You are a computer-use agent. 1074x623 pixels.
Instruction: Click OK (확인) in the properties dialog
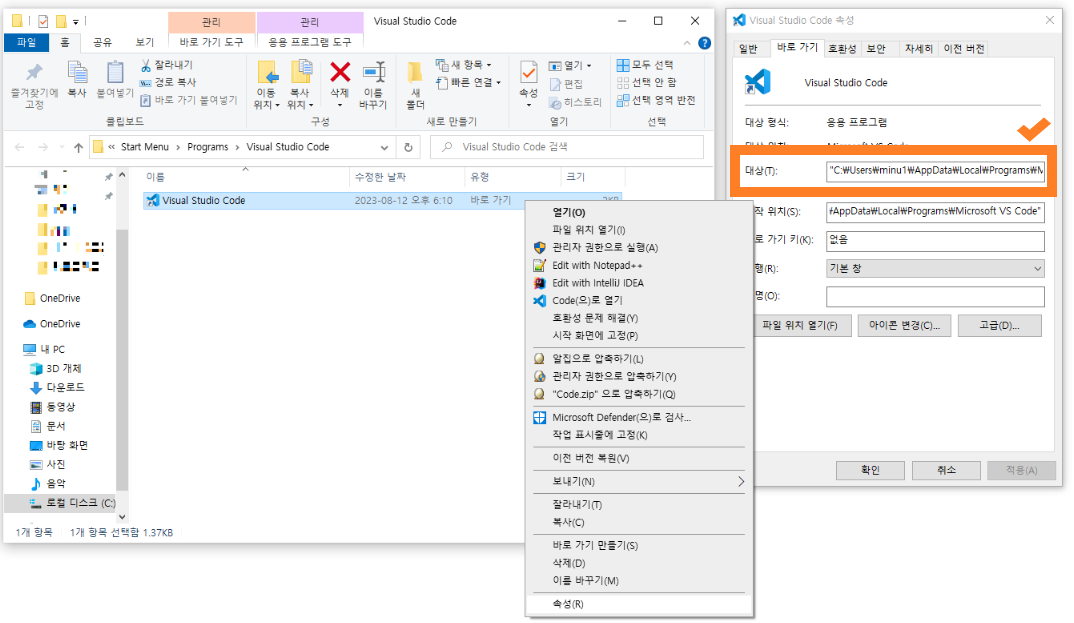[870, 470]
